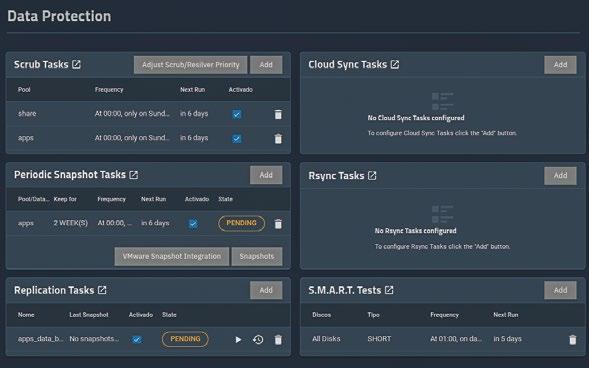Click apps scrub frequency text

pos(132,138)
